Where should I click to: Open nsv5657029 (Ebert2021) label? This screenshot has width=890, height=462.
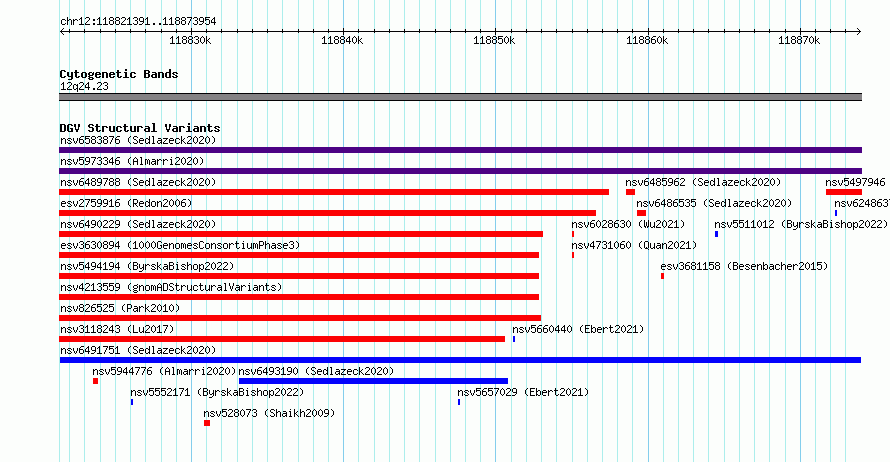click(x=523, y=392)
